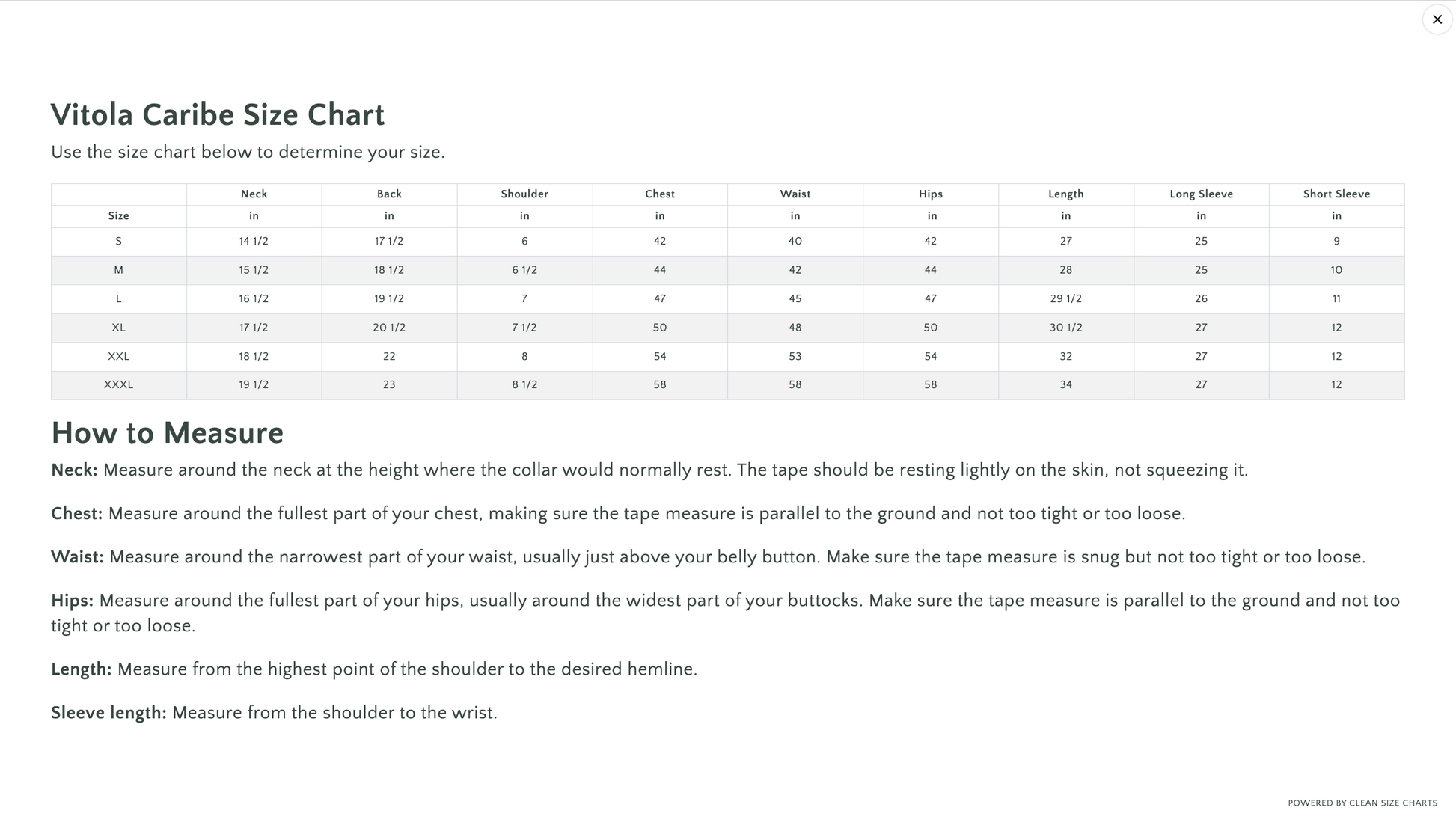Click the How to Measure heading
Image resolution: width=1456 pixels, height=825 pixels.
point(168,433)
